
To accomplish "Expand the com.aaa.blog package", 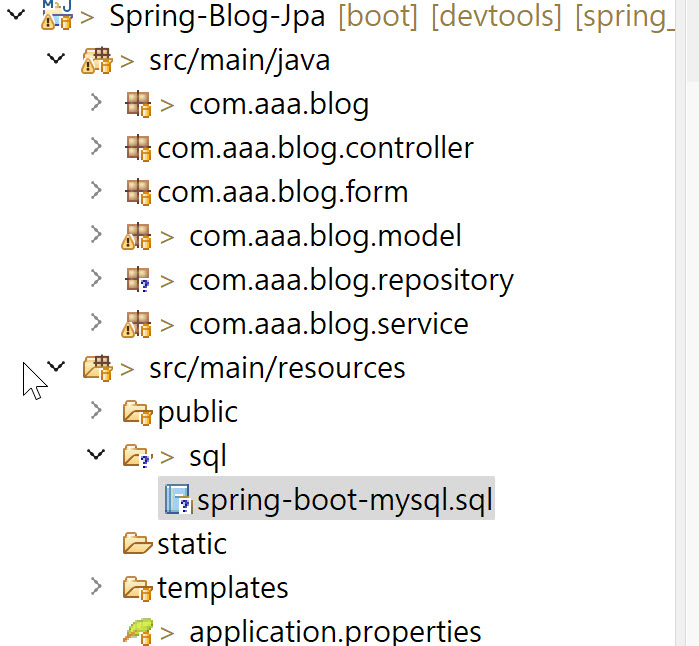I will pos(96,103).
